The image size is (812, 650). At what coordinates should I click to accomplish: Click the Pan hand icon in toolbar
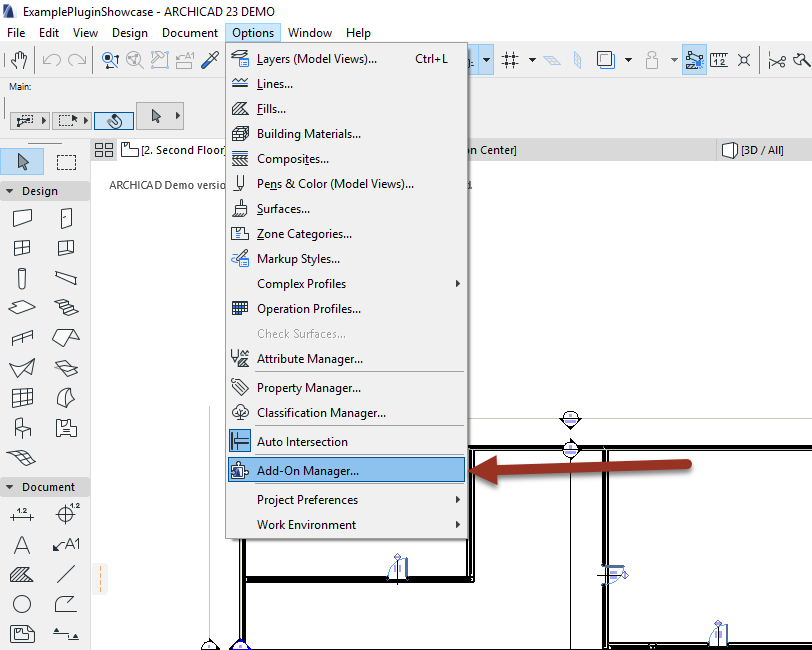click(19, 60)
